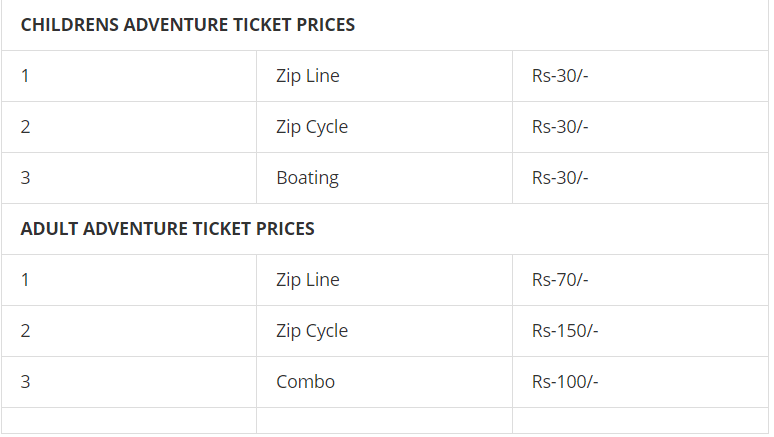
Task: Click children's Zip Cycle price Rs-30/-
Action: [x=560, y=127]
